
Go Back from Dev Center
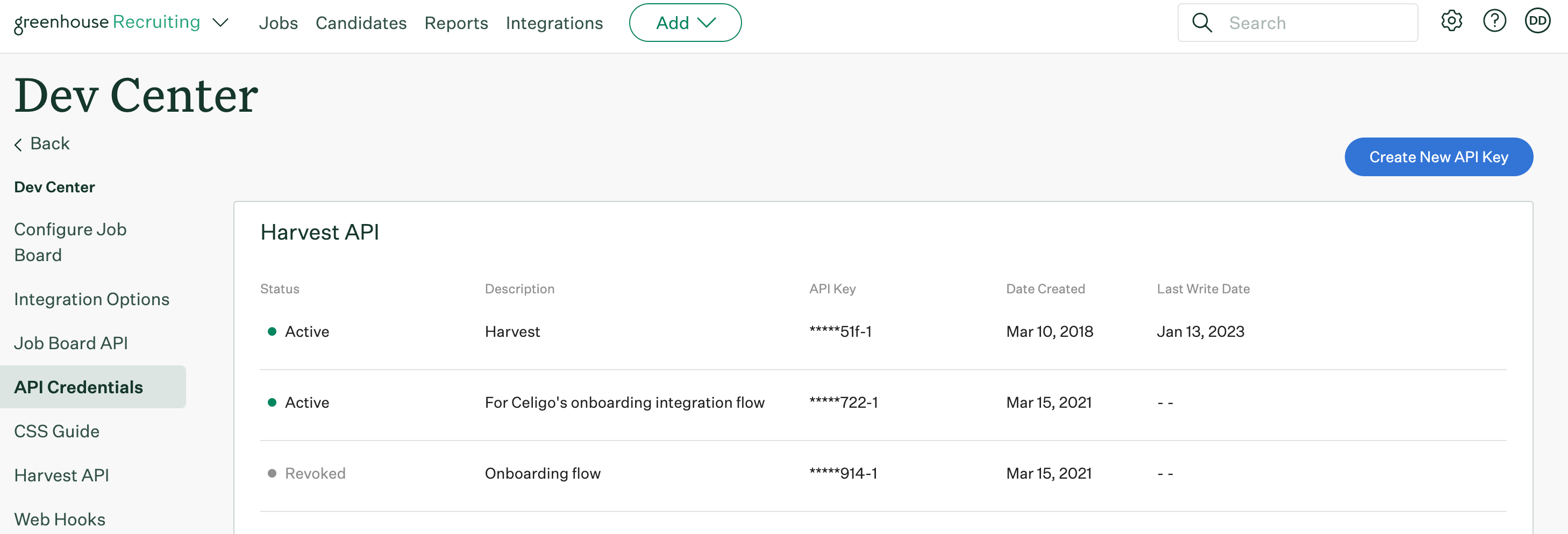[x=42, y=143]
